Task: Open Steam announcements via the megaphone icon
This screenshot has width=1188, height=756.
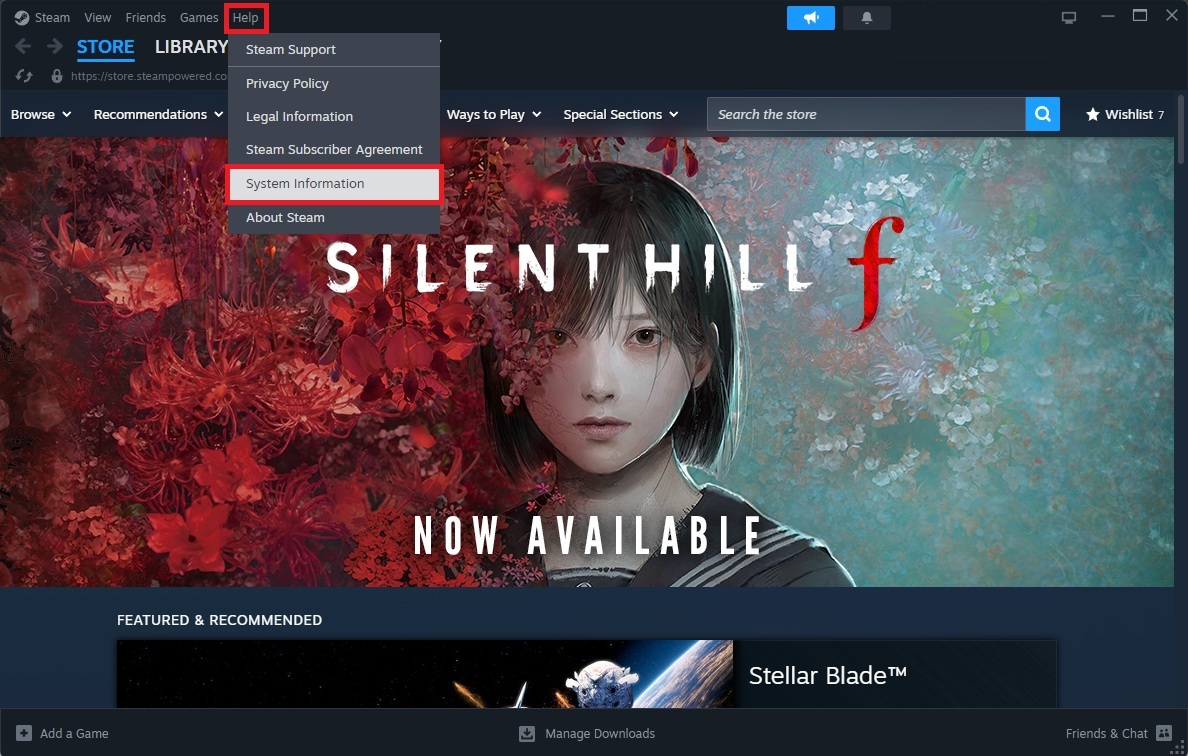Action: 810,17
